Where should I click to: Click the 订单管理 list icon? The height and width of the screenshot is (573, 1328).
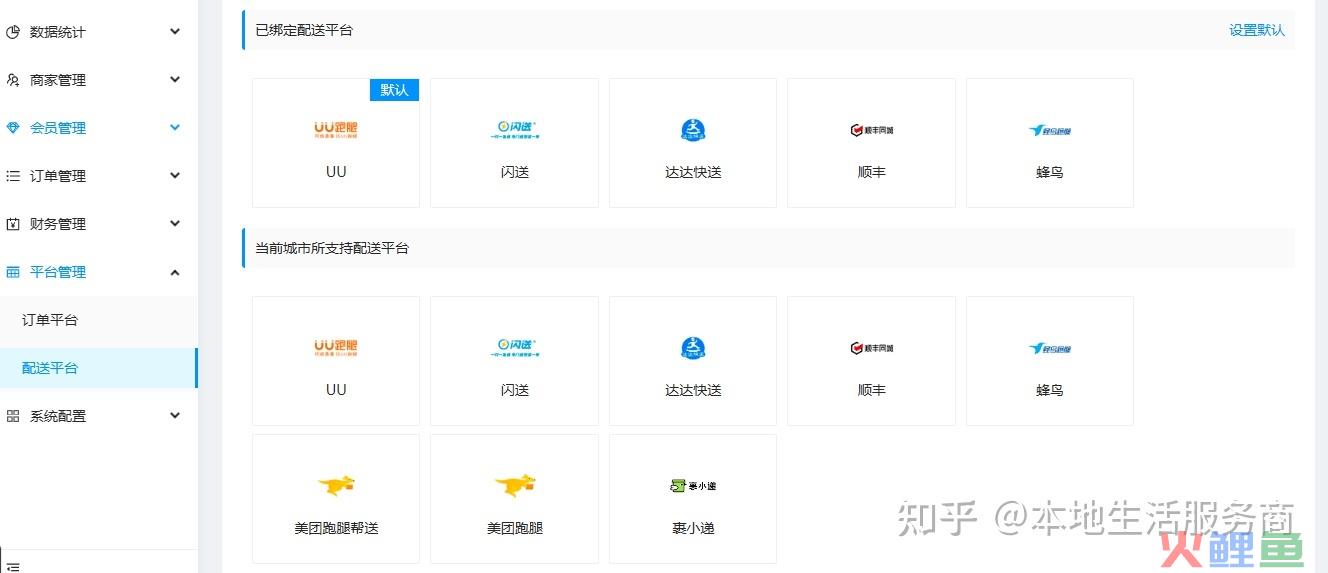(13, 176)
